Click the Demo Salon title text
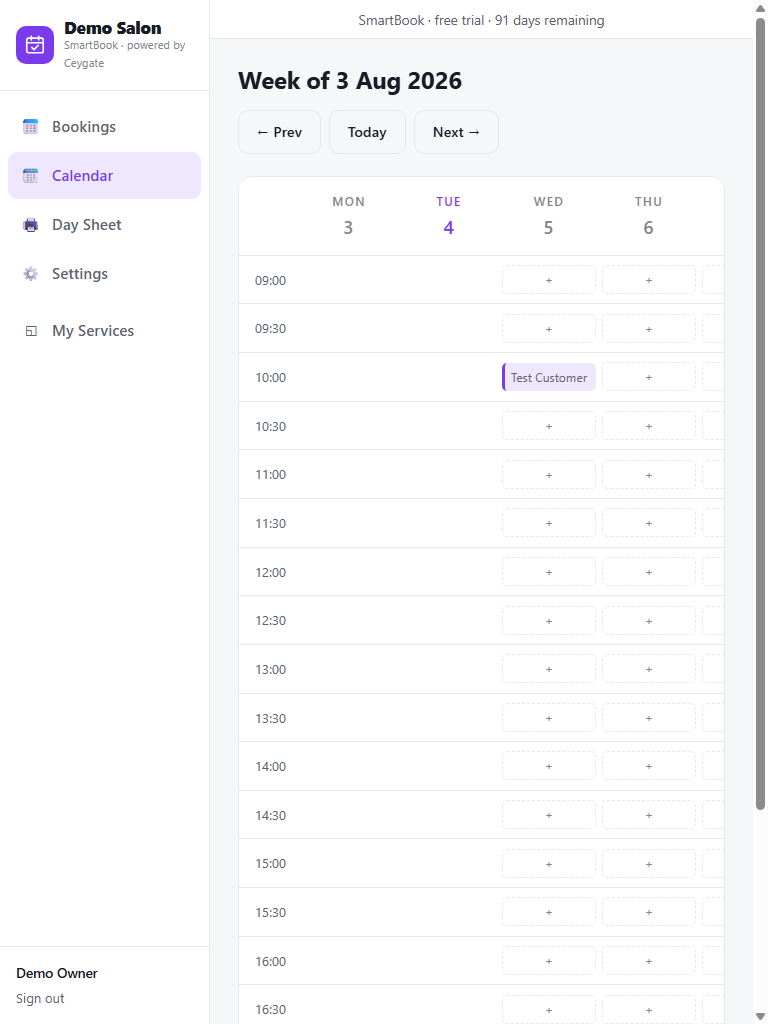Screen dimensions: 768x1024 pos(113,28)
